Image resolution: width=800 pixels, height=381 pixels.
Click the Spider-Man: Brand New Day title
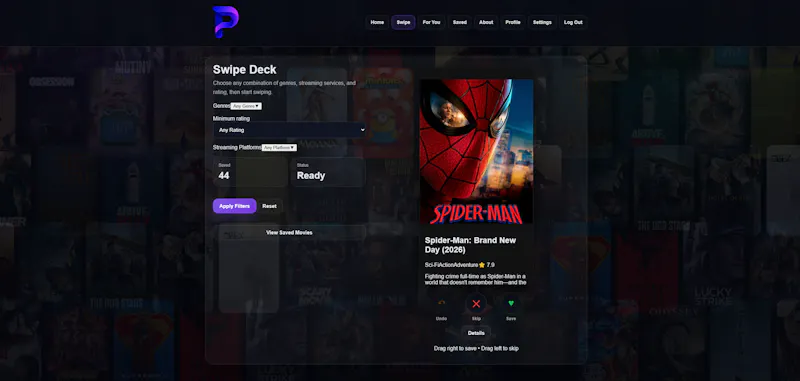coord(470,245)
